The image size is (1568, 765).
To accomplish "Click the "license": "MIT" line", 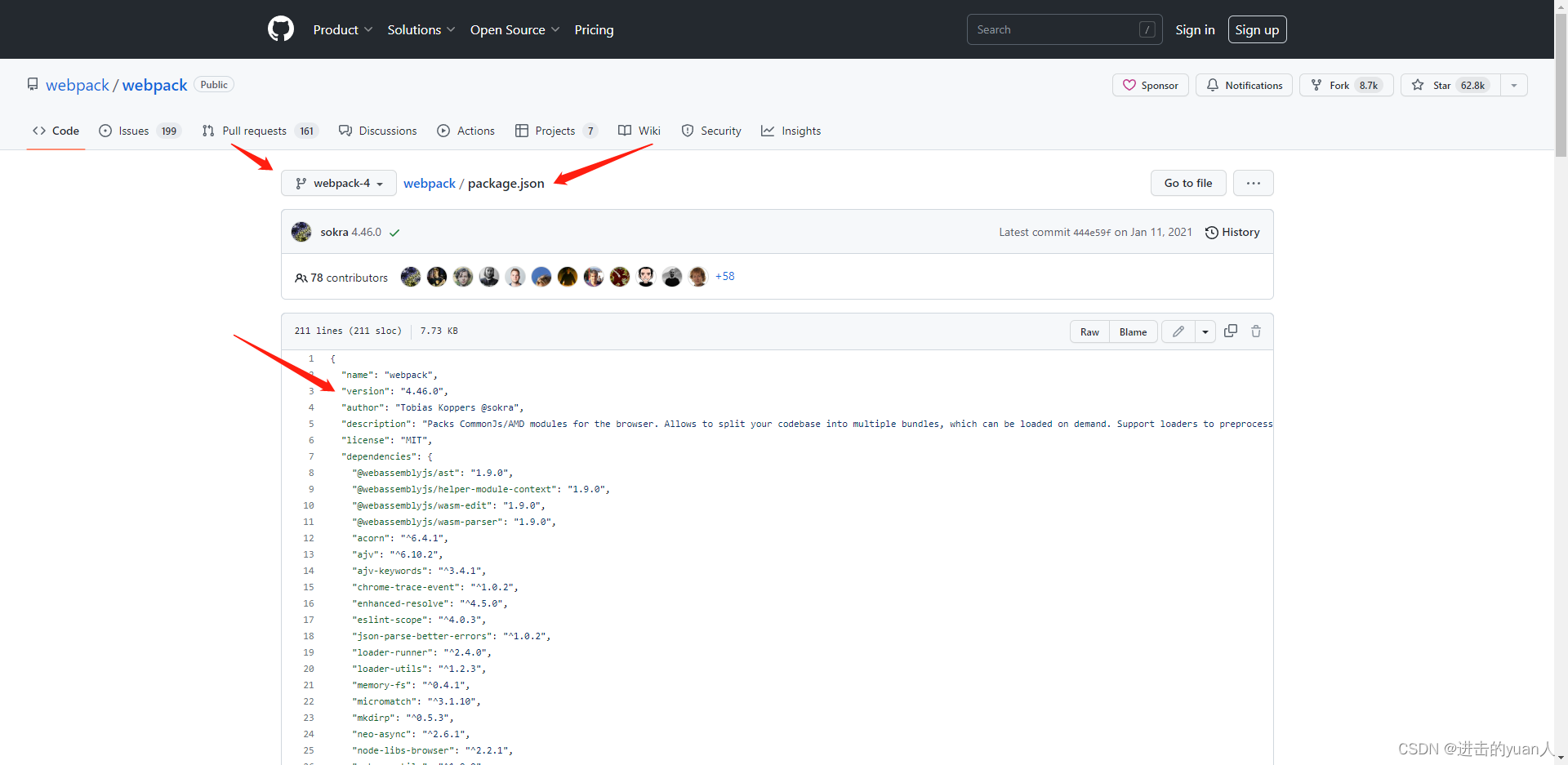I will tap(386, 440).
